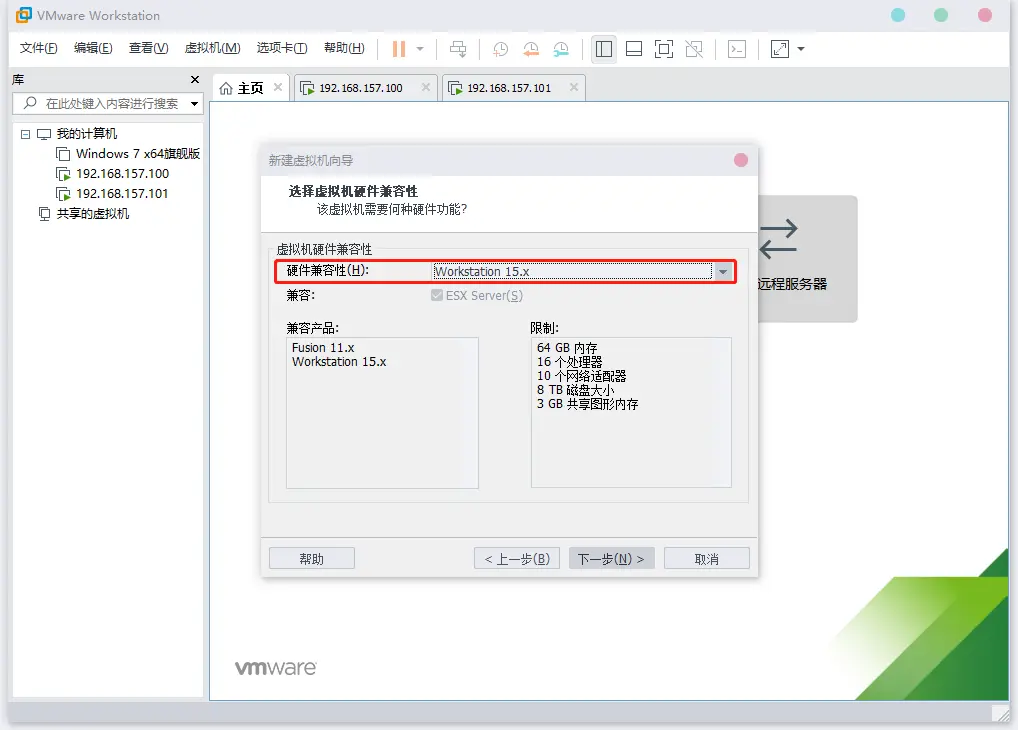Image resolution: width=1018 pixels, height=730 pixels.
Task: Open the 硬件兼容性 dropdown list
Action: (722, 271)
